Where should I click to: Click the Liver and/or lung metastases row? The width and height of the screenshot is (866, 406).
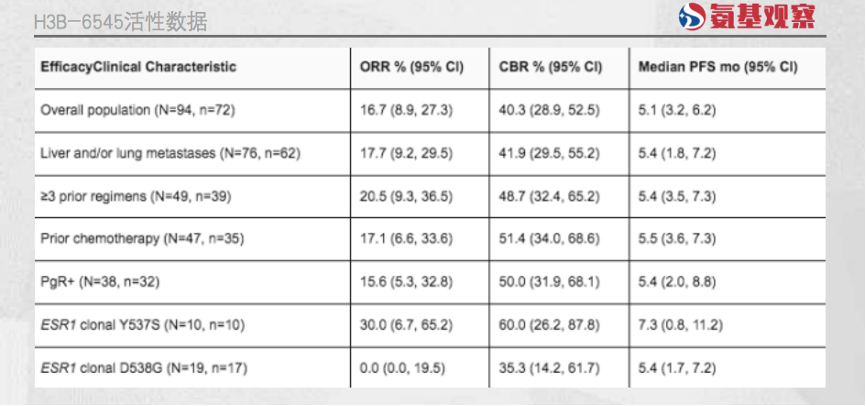pos(170,153)
